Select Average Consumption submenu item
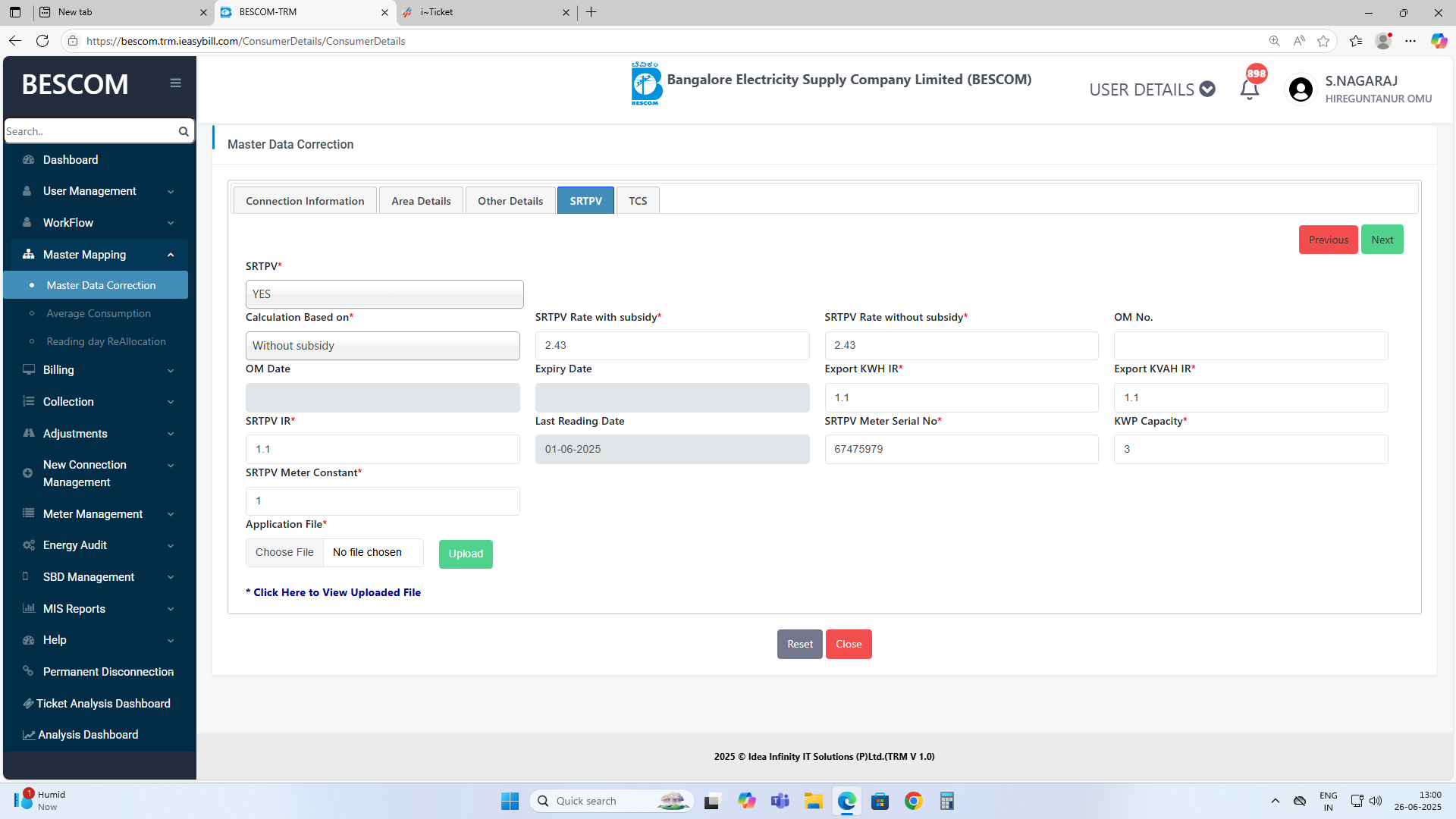Viewport: 1456px width, 819px height. point(99,313)
